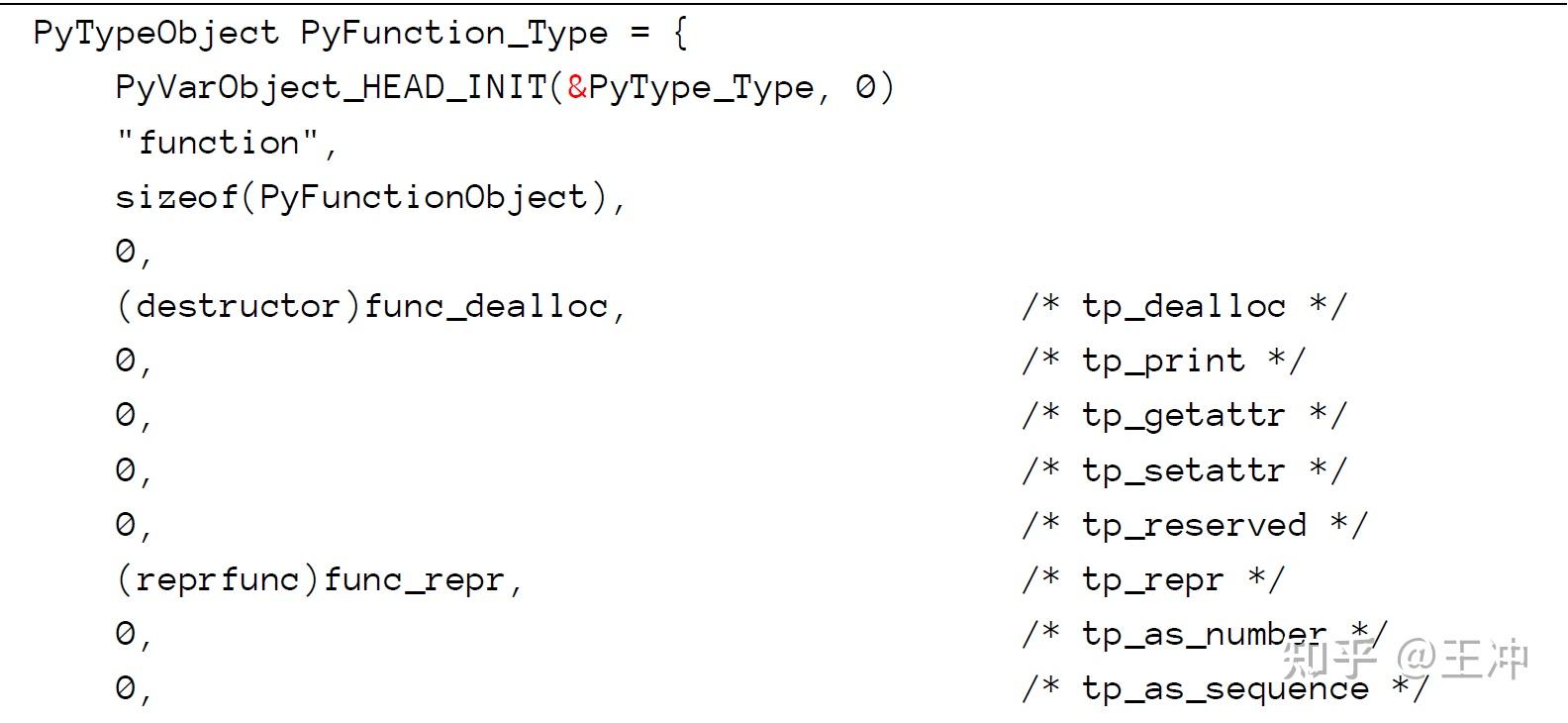Click the tp_getattr comment
Screen dimensions: 1568x723
point(1184,415)
